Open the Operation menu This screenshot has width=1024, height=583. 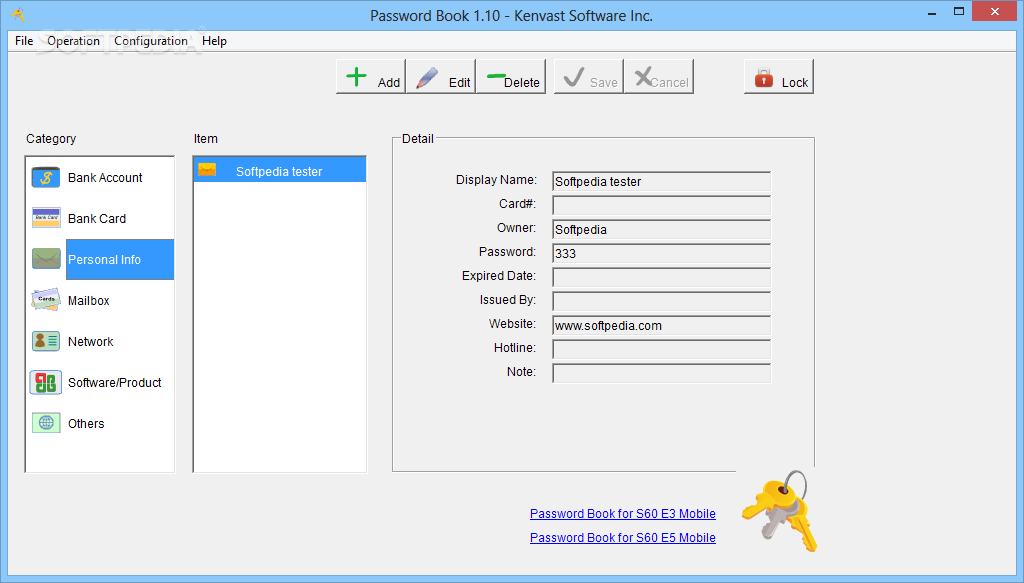tap(73, 41)
